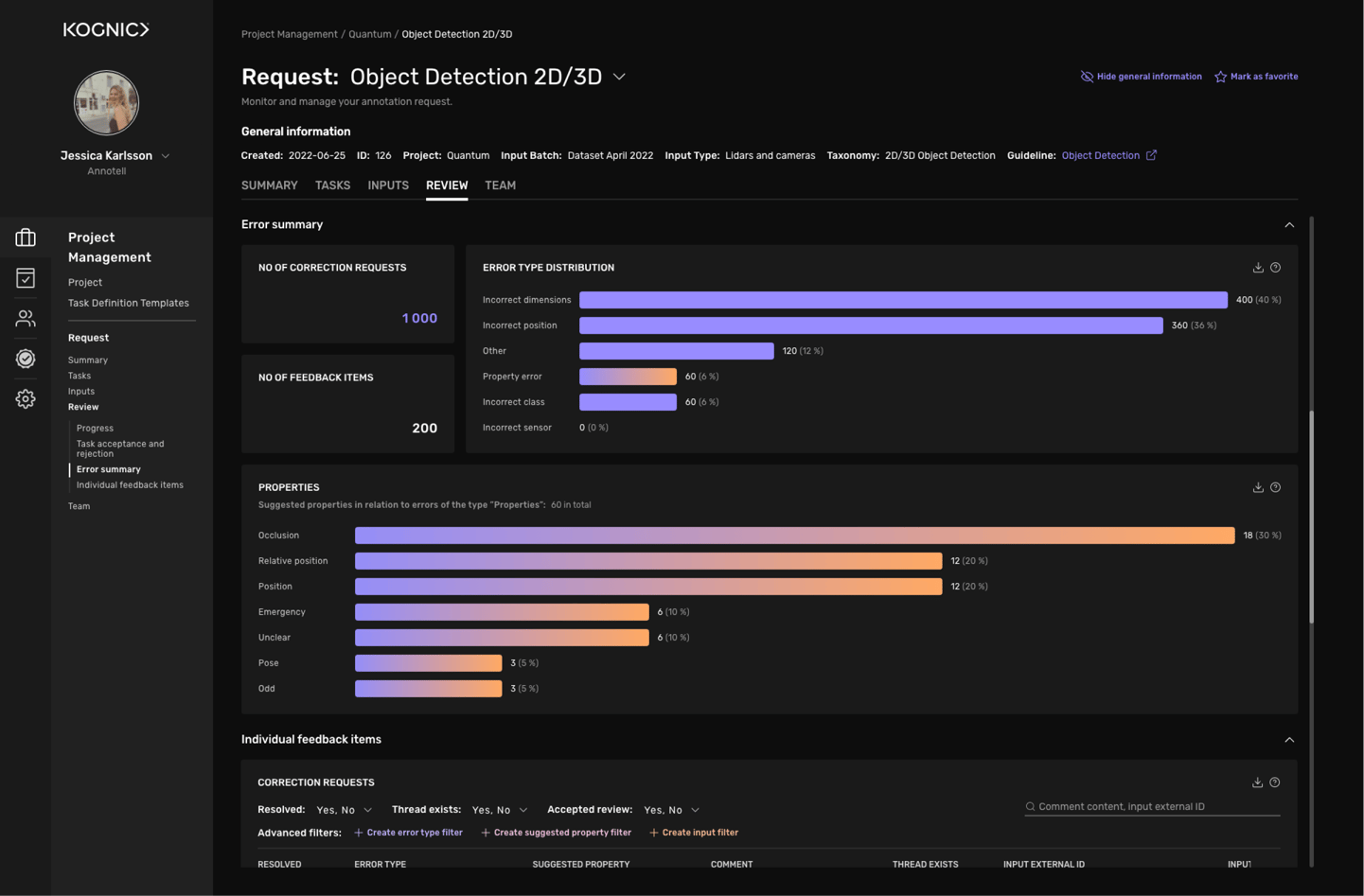Viewport: 1364px width, 896px height.
Task: Open the Jessica Karlsson user menu
Action: [166, 156]
